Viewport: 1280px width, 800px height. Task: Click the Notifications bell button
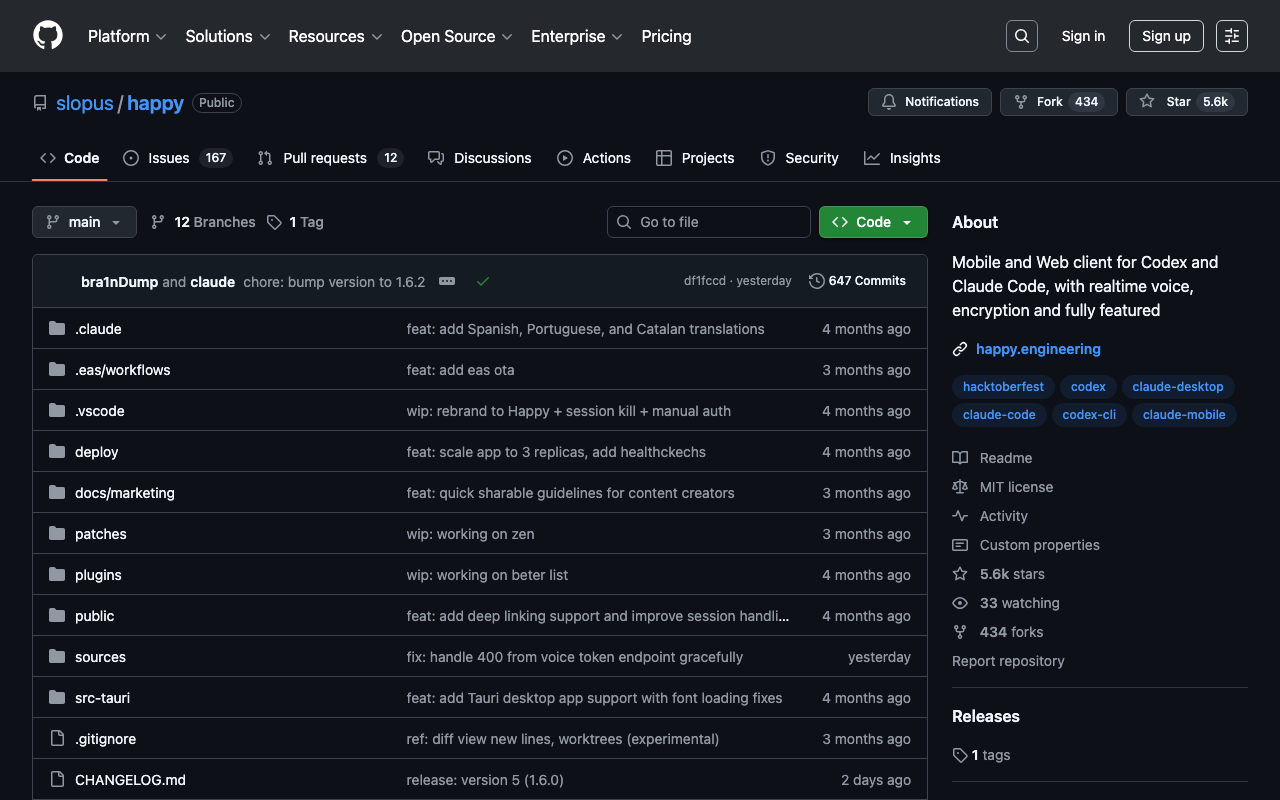point(930,102)
